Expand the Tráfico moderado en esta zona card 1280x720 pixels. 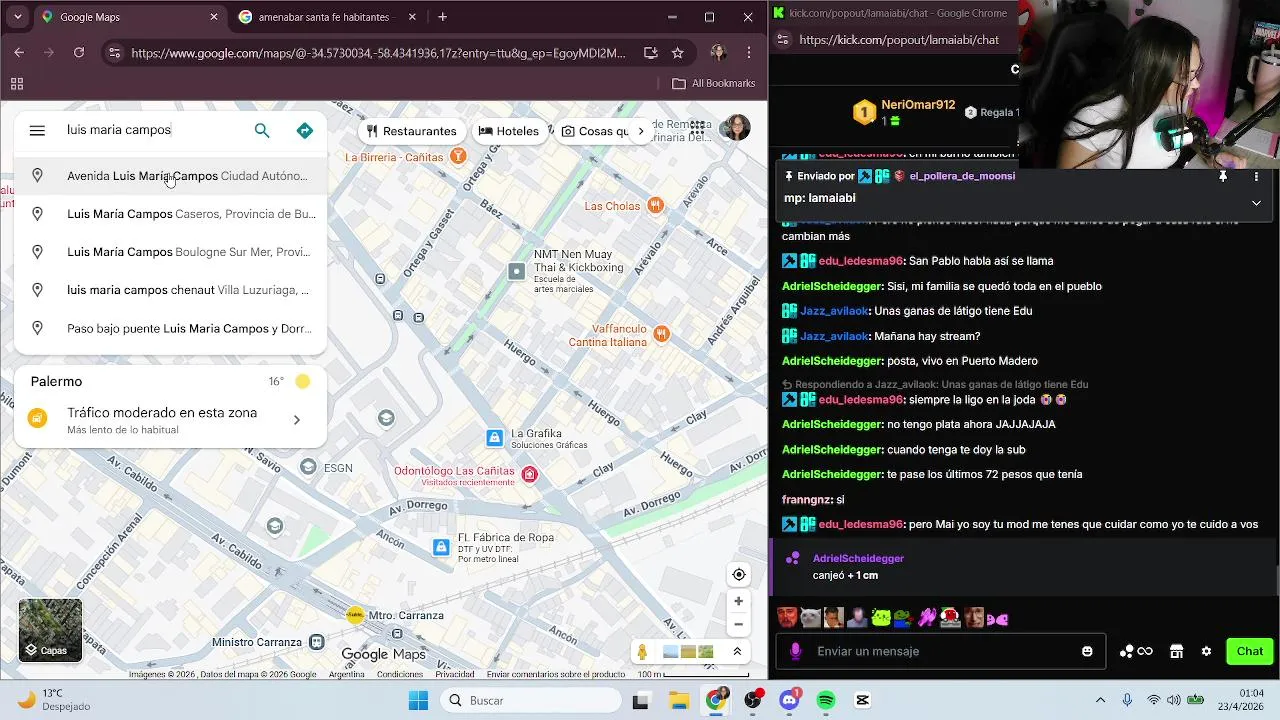coord(170,420)
